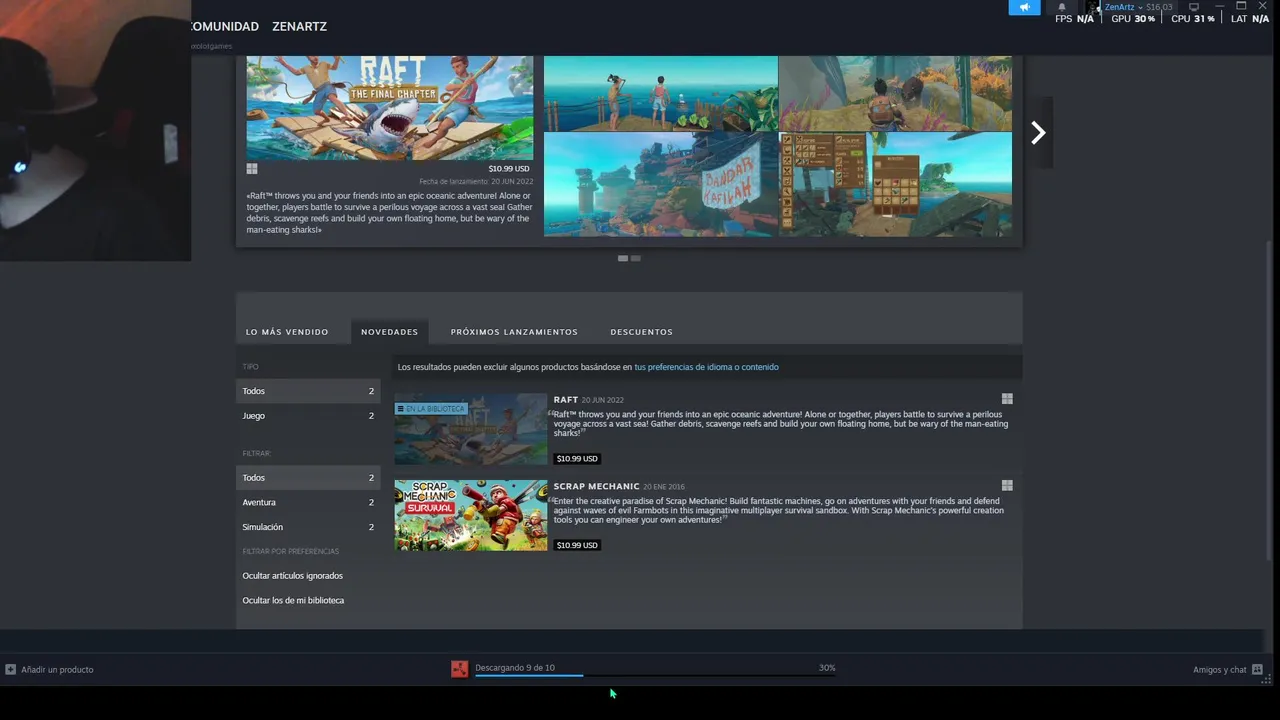This screenshot has height=720, width=1280.
Task: Open the Raft The Final Chapter banner
Action: 390,108
